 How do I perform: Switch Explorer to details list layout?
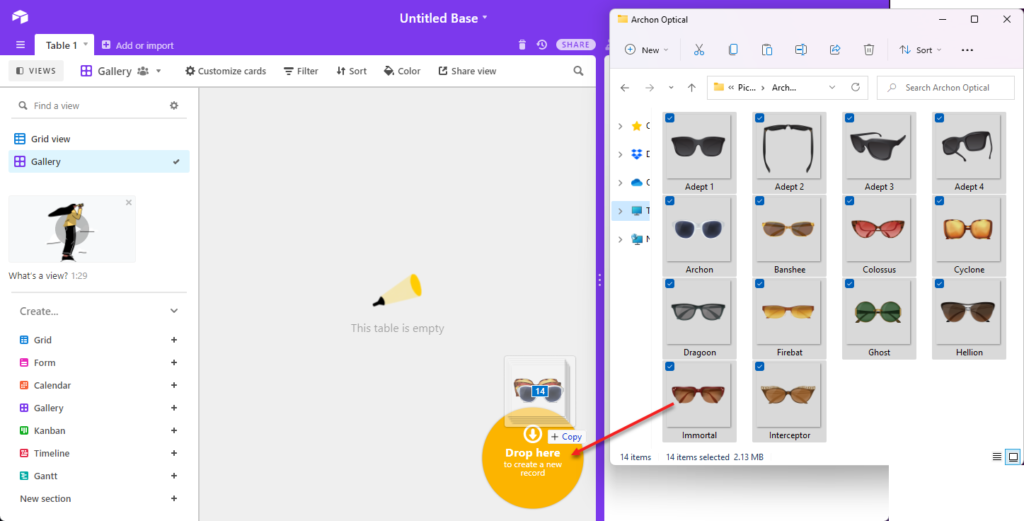[x=997, y=457]
